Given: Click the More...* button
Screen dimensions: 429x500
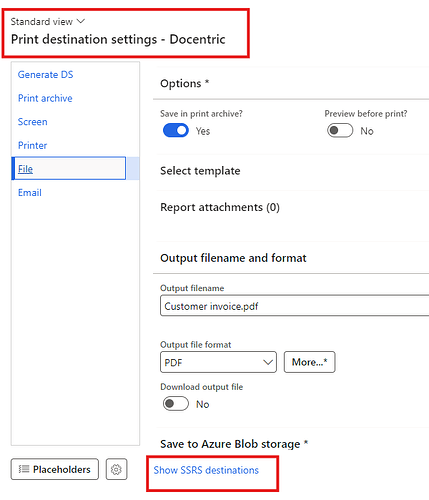Looking at the screenshot, I should [309, 362].
